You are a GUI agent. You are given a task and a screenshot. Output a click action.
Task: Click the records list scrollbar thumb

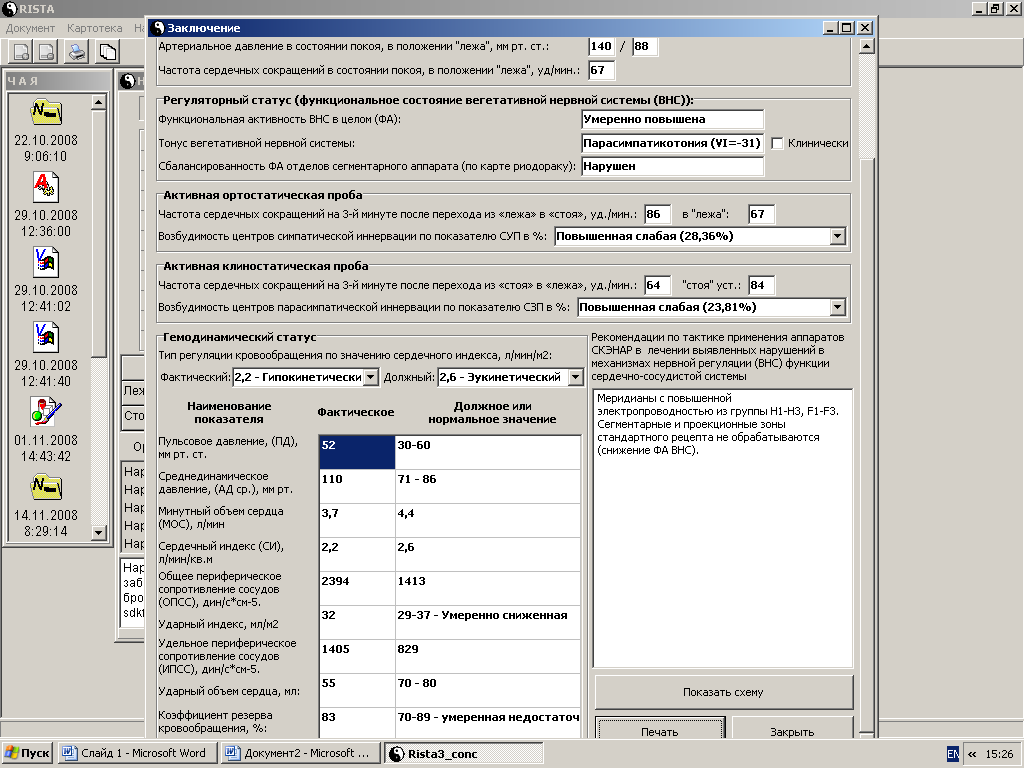[99, 233]
